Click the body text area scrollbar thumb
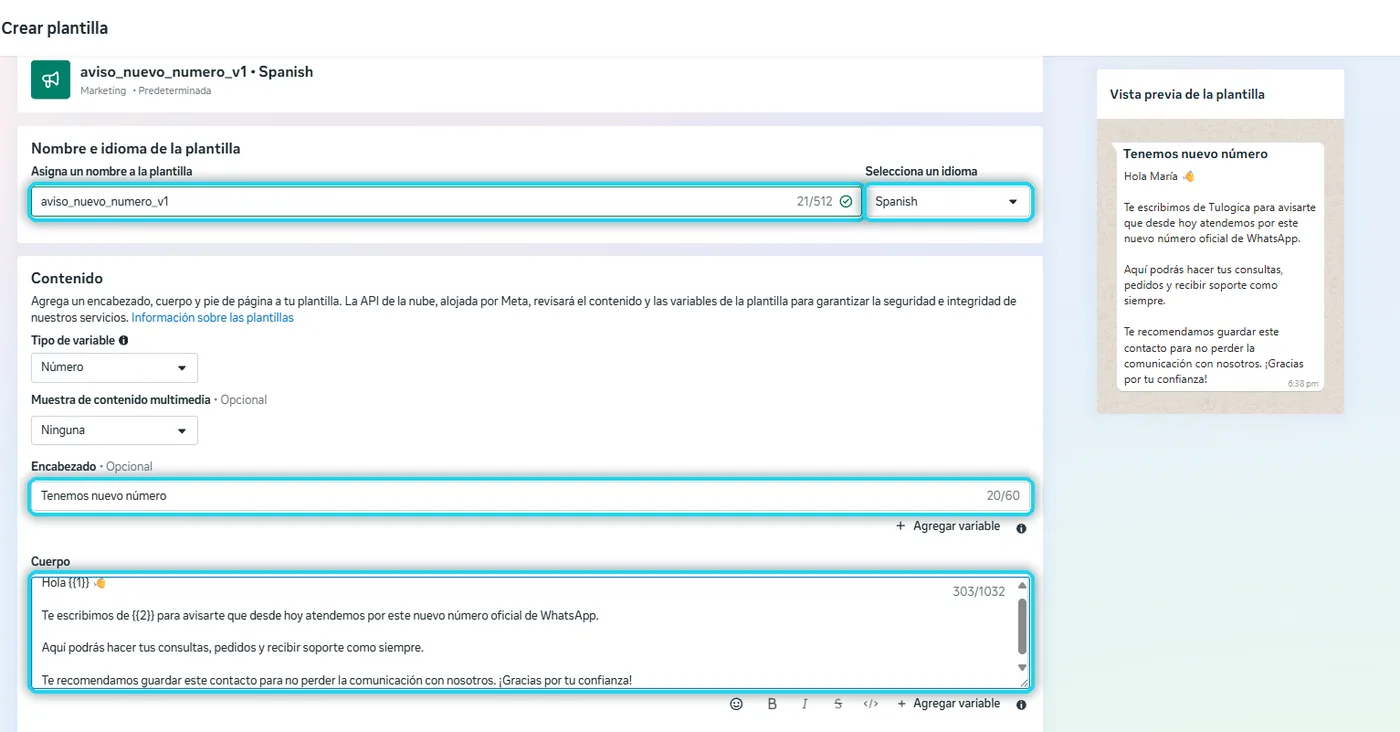This screenshot has height=732, width=1400. tap(1022, 625)
